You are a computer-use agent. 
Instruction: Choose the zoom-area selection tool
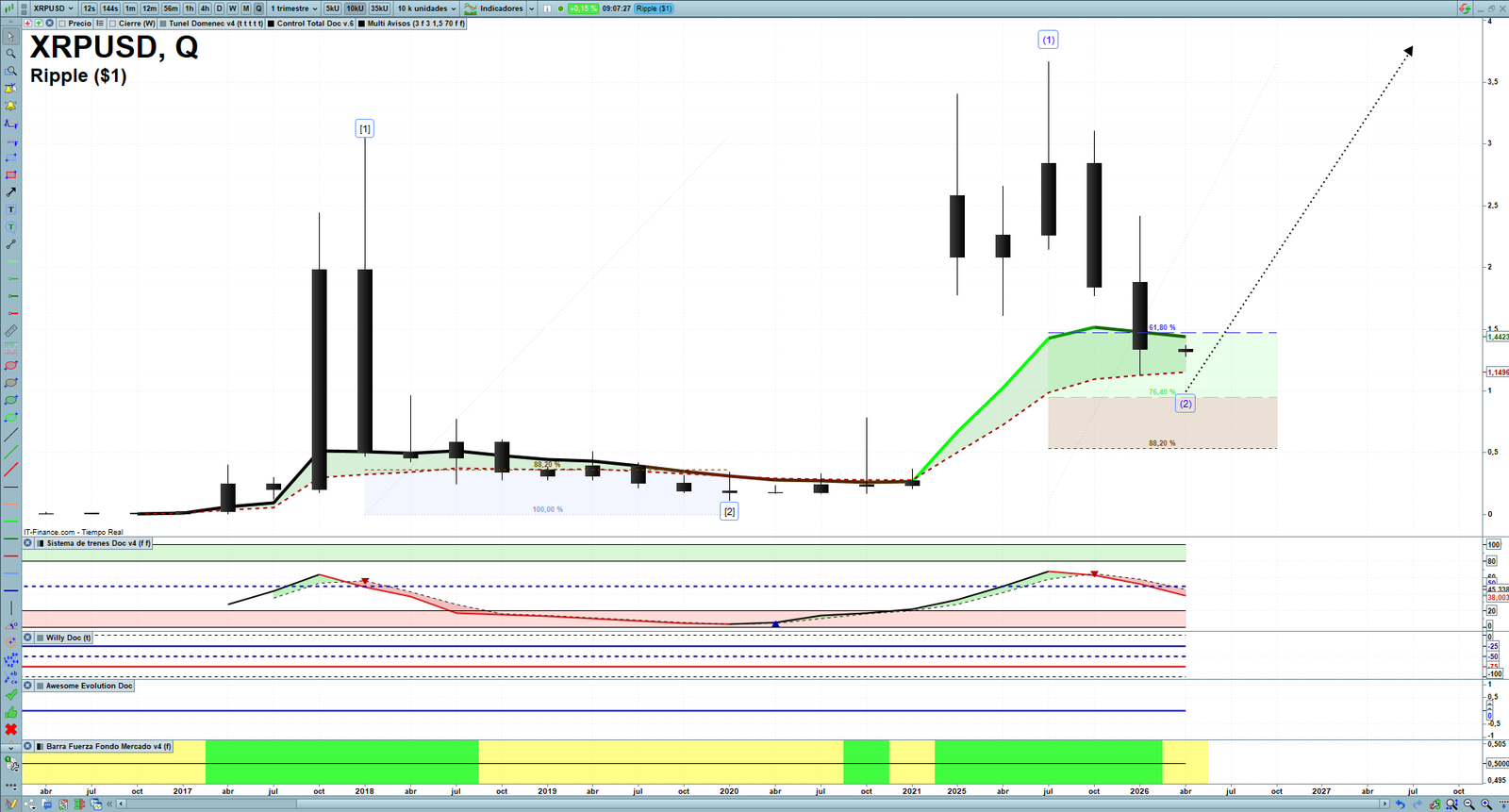pyautogui.click(x=10, y=71)
